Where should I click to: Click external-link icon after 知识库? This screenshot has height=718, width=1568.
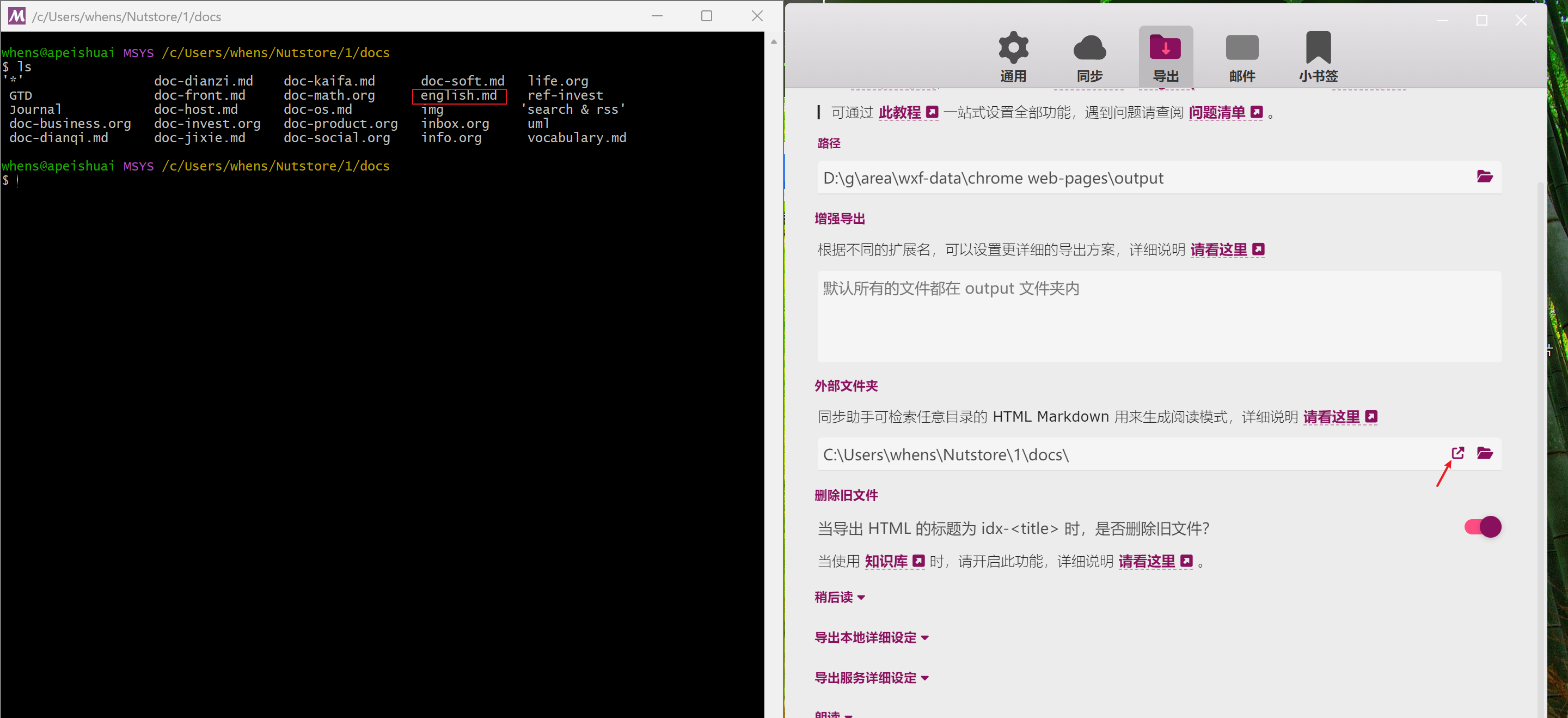919,562
